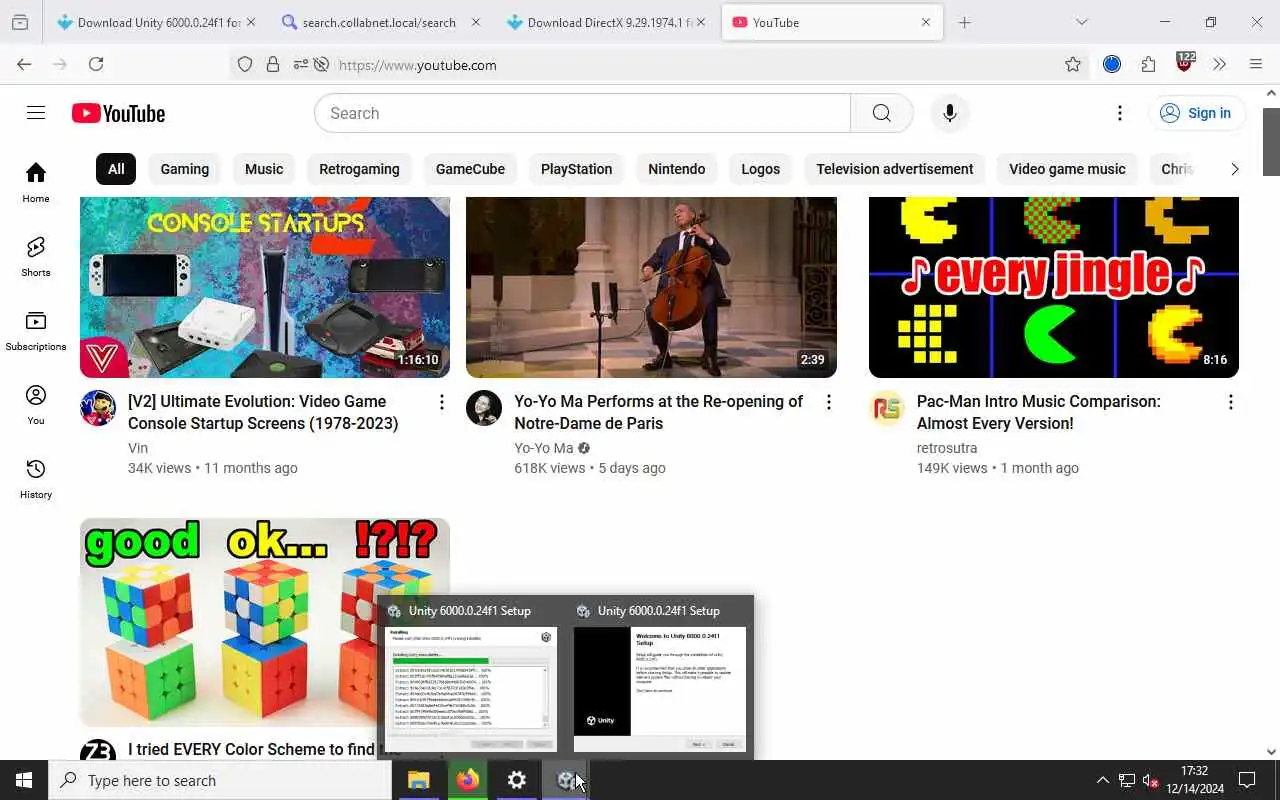Go to Home in sidebar

pyautogui.click(x=36, y=182)
